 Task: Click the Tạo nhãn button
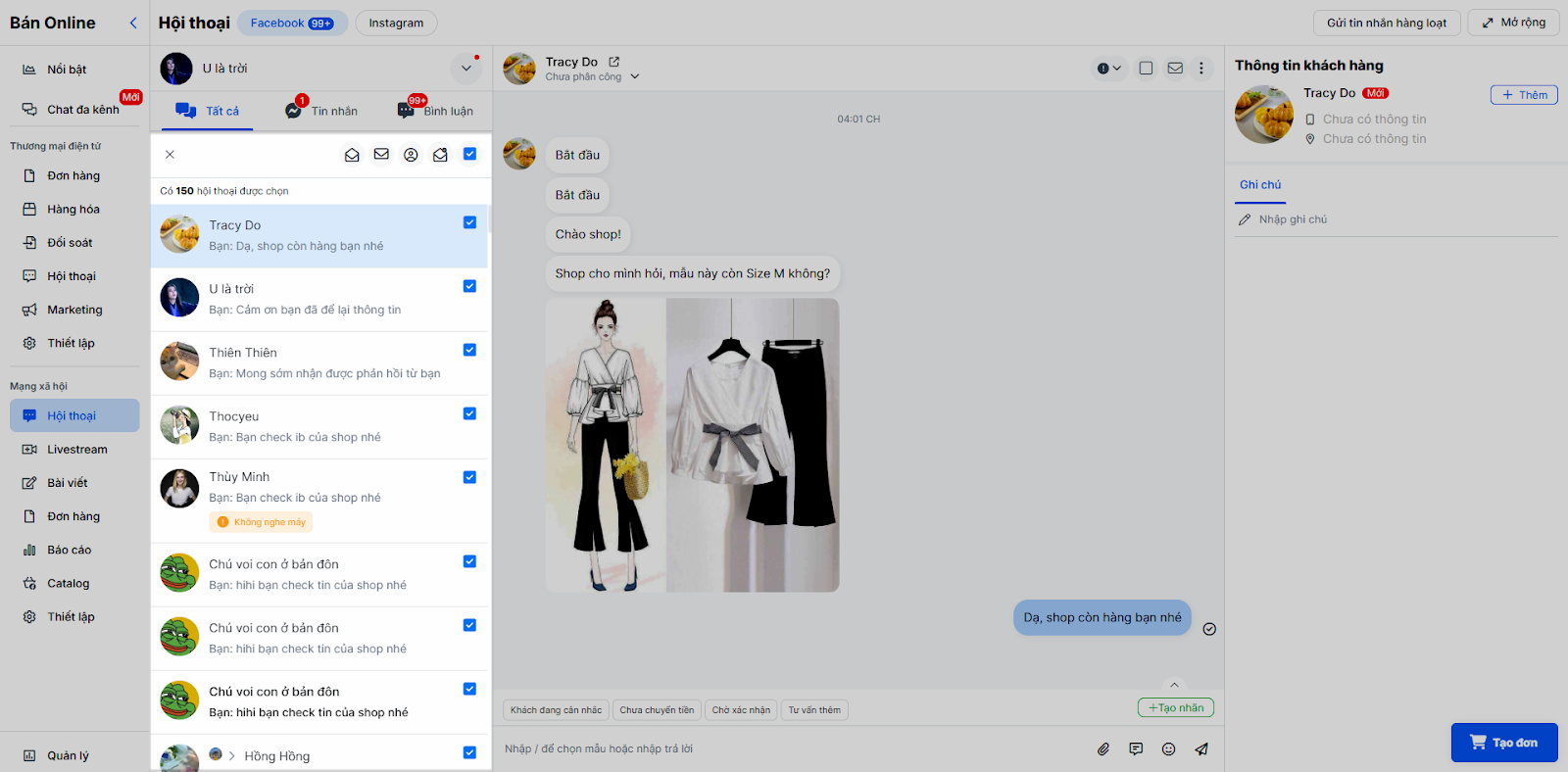tap(1176, 707)
